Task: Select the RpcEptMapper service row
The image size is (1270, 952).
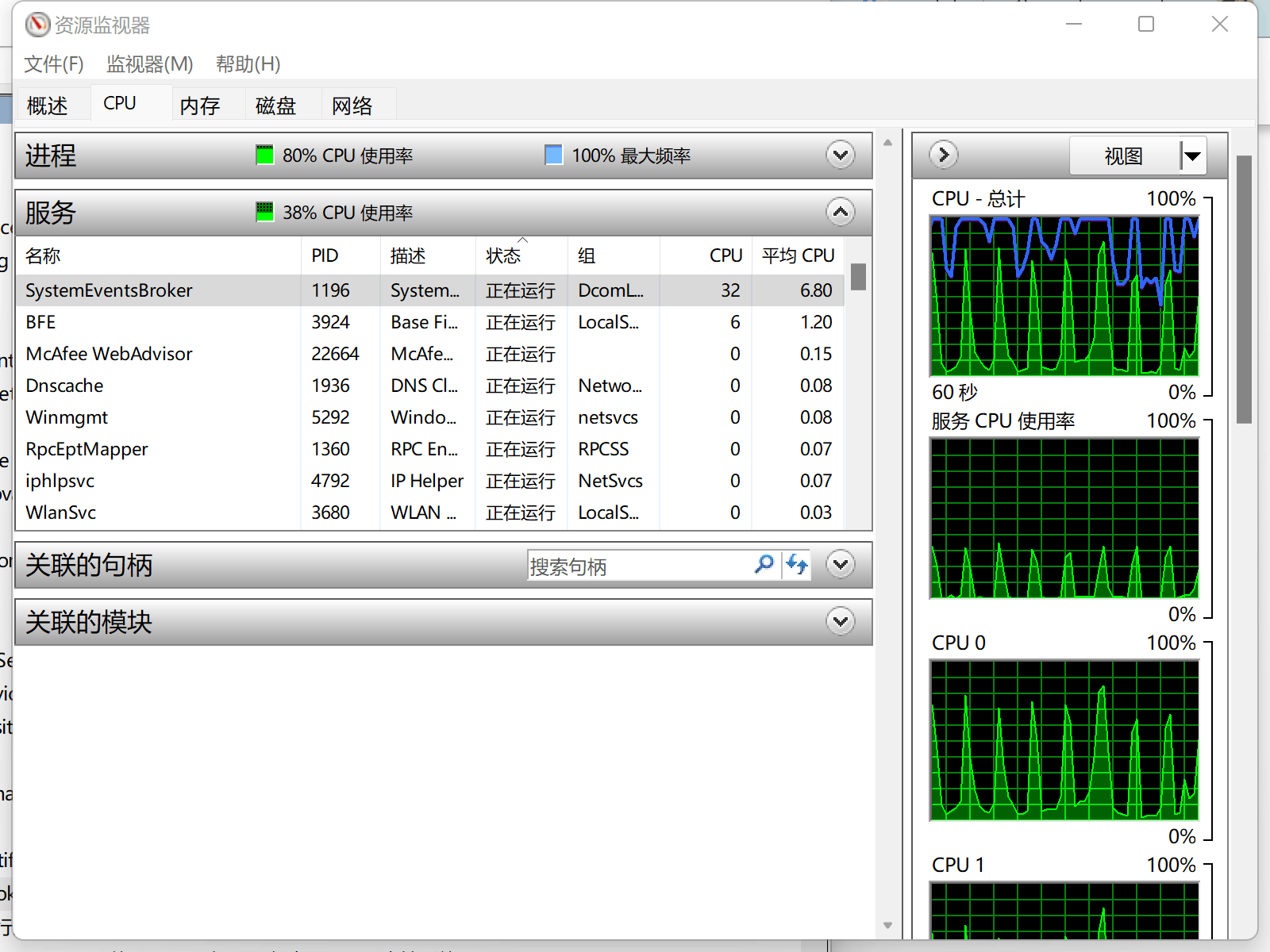Action: (429, 449)
